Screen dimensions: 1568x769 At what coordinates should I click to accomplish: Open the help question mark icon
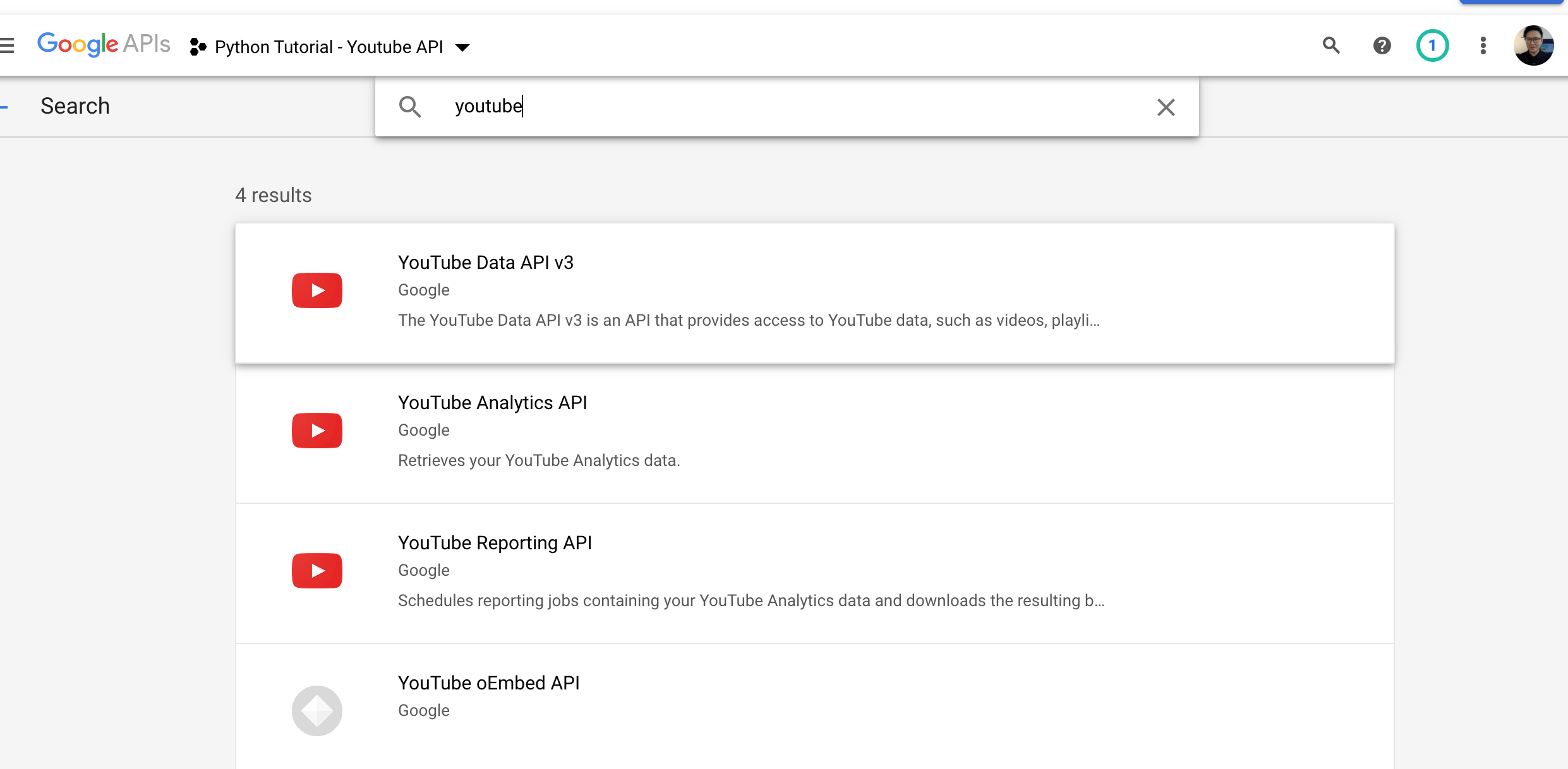point(1382,45)
